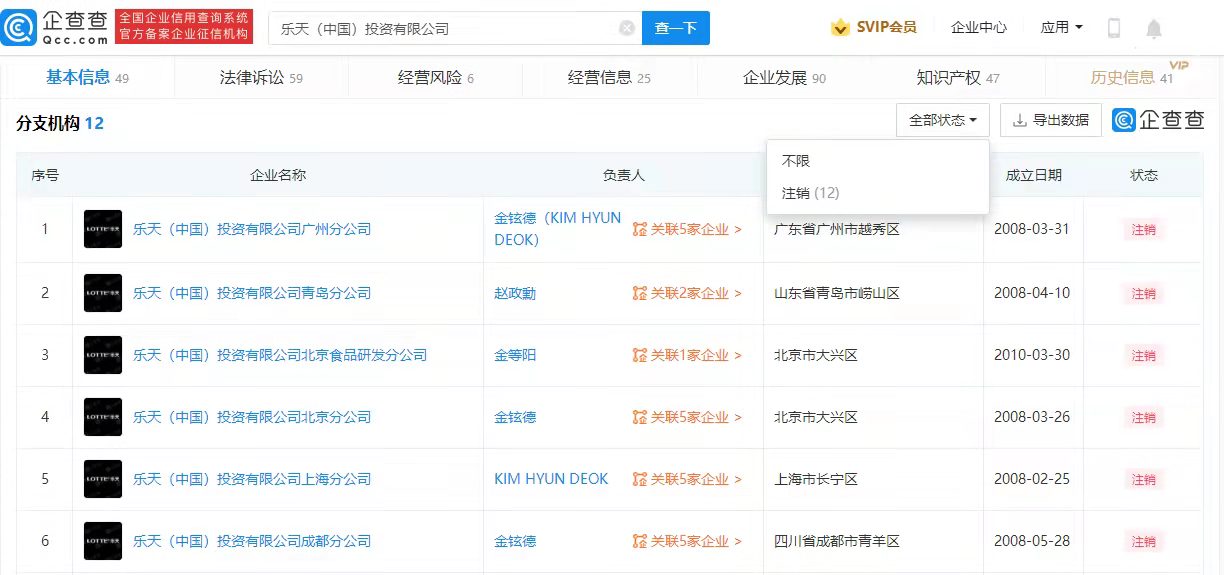The image size is (1224, 575).
Task: Switch to 基本信息 tab
Action: click(87, 77)
